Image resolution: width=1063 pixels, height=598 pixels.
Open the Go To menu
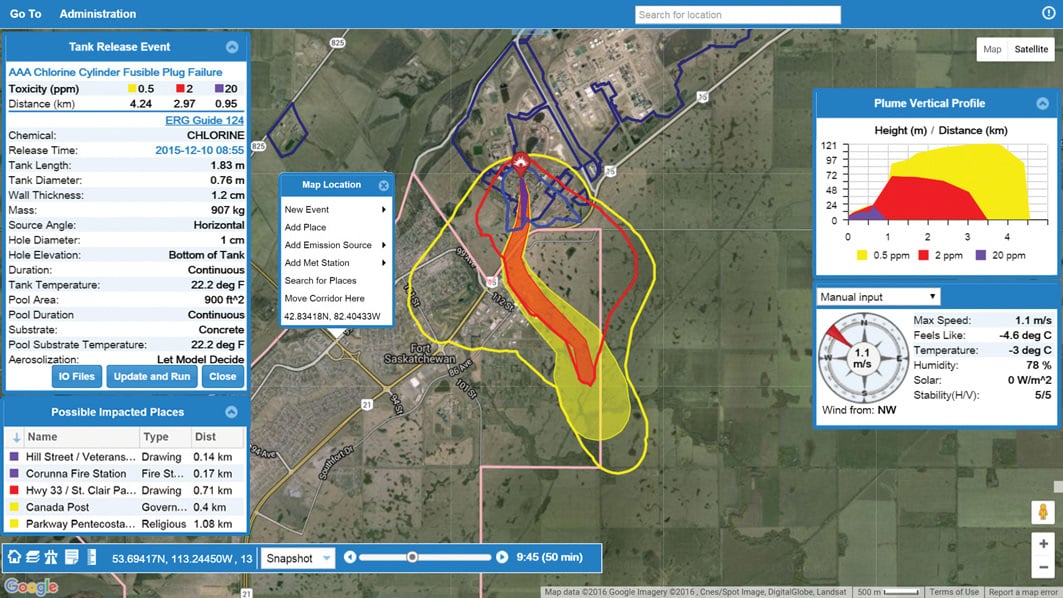coord(26,14)
